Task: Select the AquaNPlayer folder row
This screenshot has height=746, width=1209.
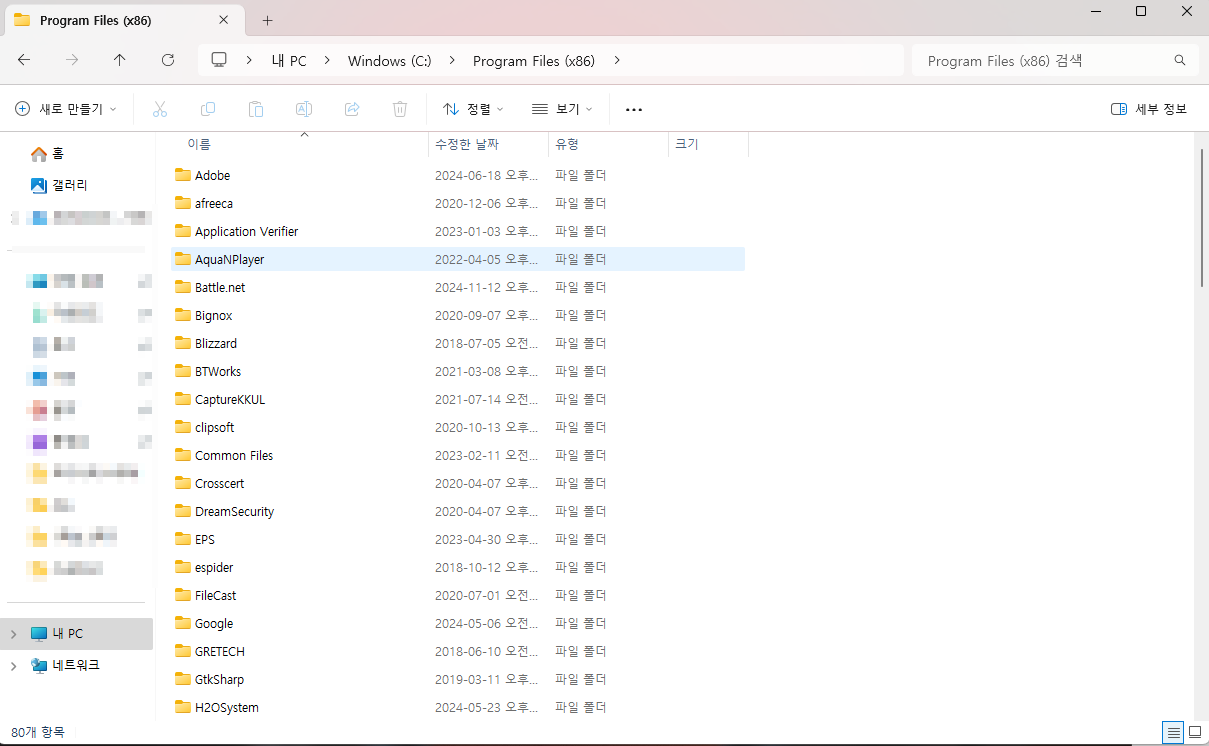Action: tap(458, 259)
